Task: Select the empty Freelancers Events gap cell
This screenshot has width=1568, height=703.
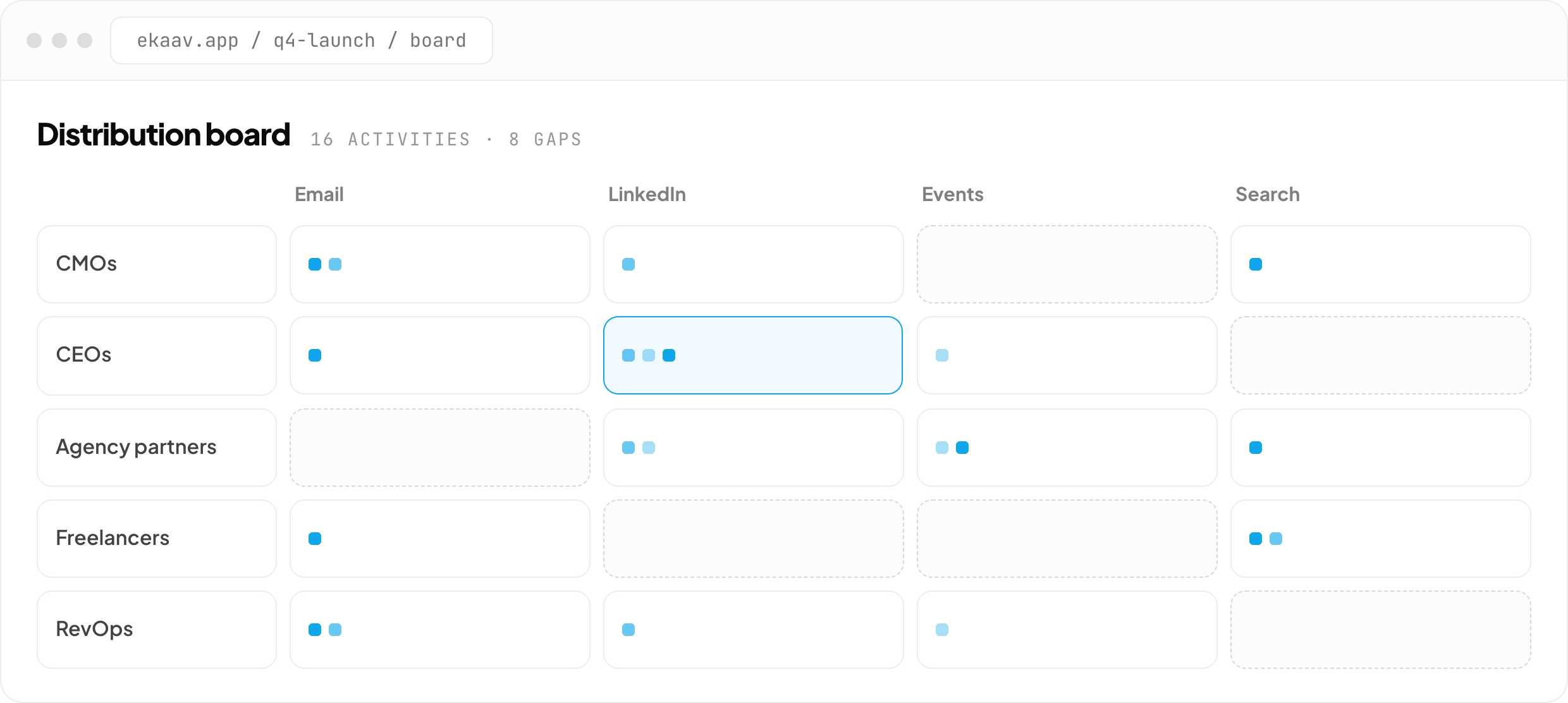Action: (1067, 539)
